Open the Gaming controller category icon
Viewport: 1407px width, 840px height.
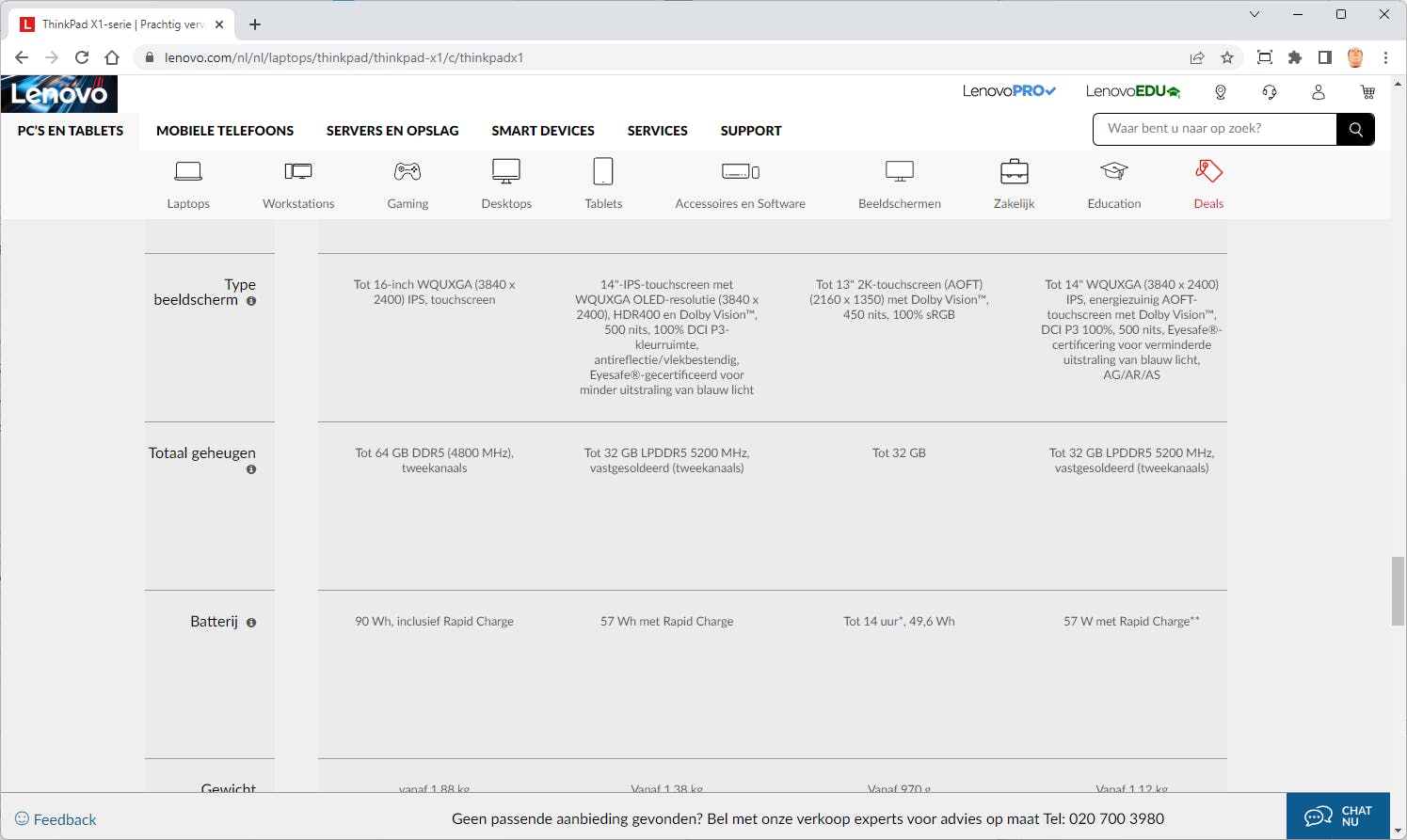click(x=408, y=171)
